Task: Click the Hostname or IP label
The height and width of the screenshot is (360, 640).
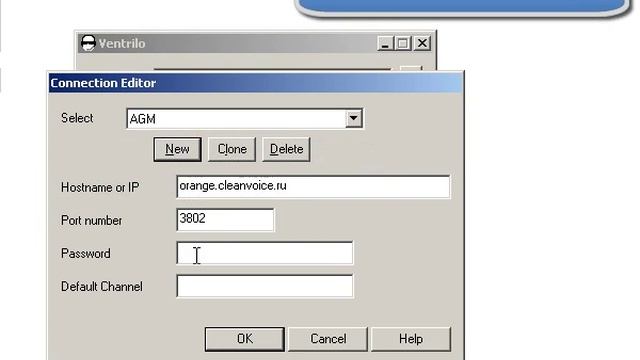Action: (100, 187)
